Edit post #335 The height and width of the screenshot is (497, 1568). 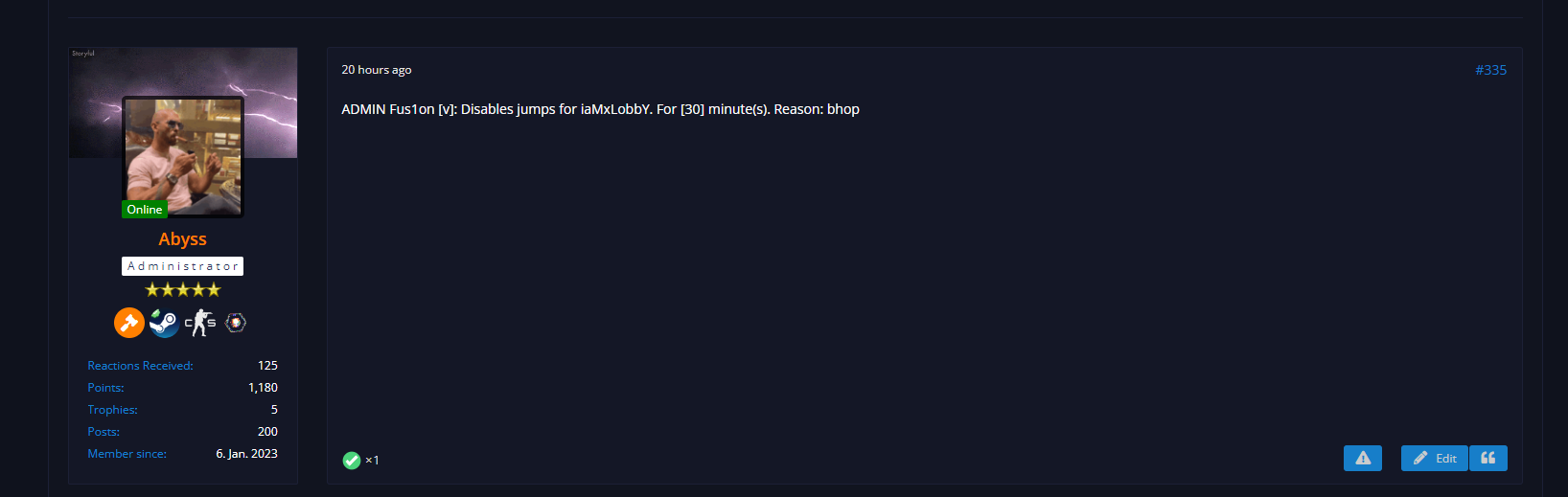point(1435,459)
